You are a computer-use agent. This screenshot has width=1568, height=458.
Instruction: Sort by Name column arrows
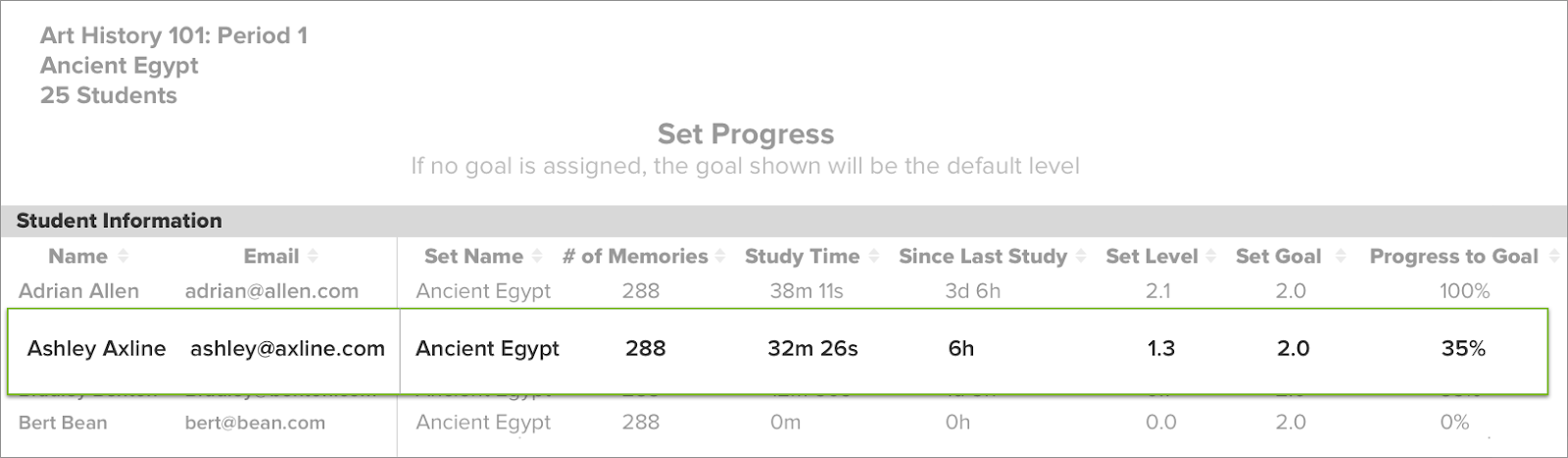(x=123, y=256)
